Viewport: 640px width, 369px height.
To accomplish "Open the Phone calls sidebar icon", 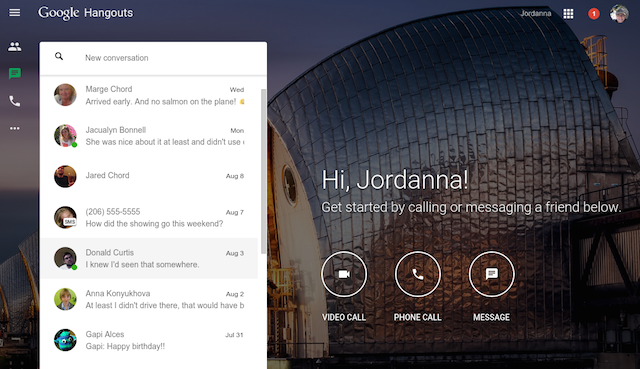I will pyautogui.click(x=15, y=101).
